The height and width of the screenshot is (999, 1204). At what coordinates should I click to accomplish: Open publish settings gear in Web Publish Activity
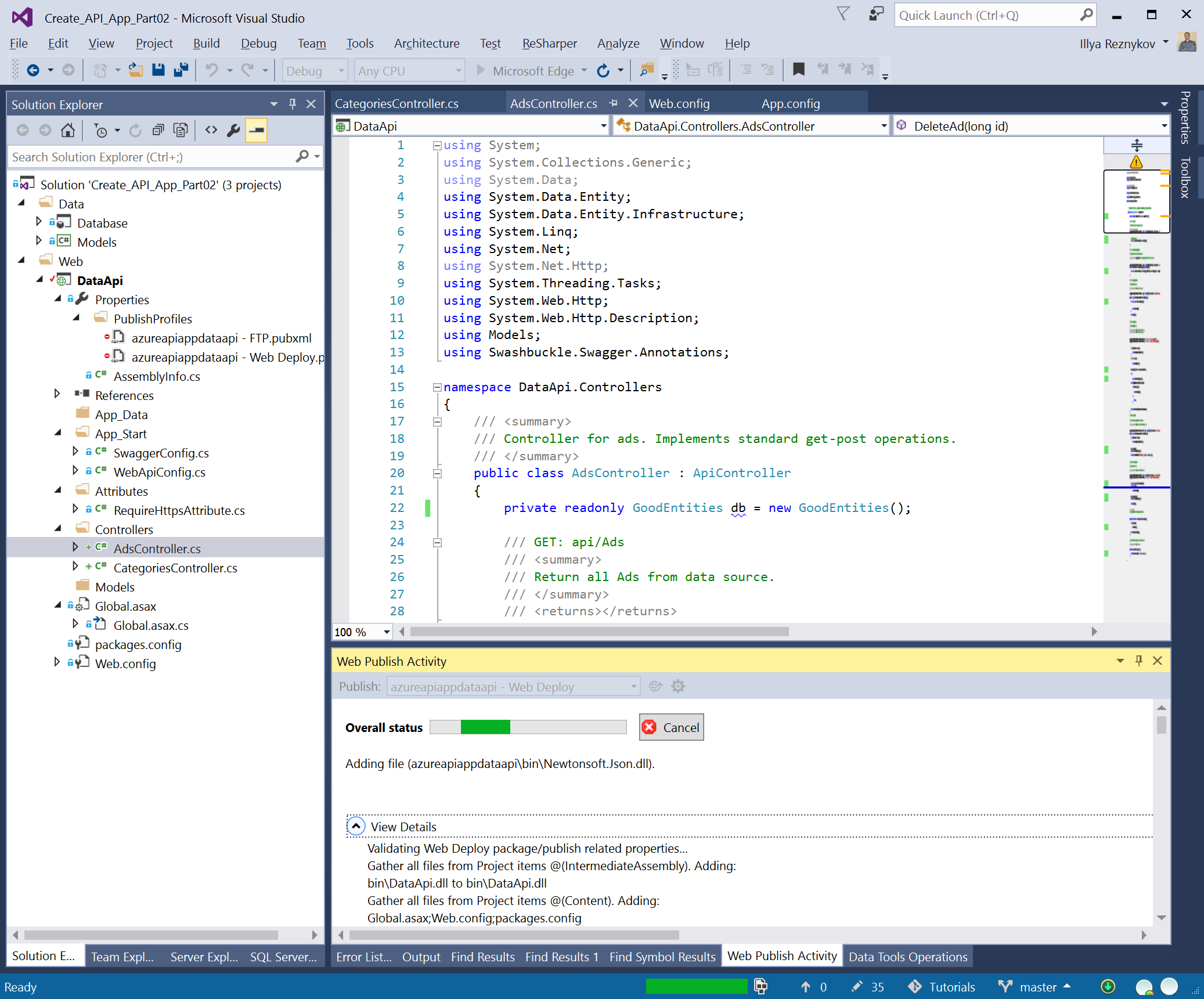pos(678,687)
